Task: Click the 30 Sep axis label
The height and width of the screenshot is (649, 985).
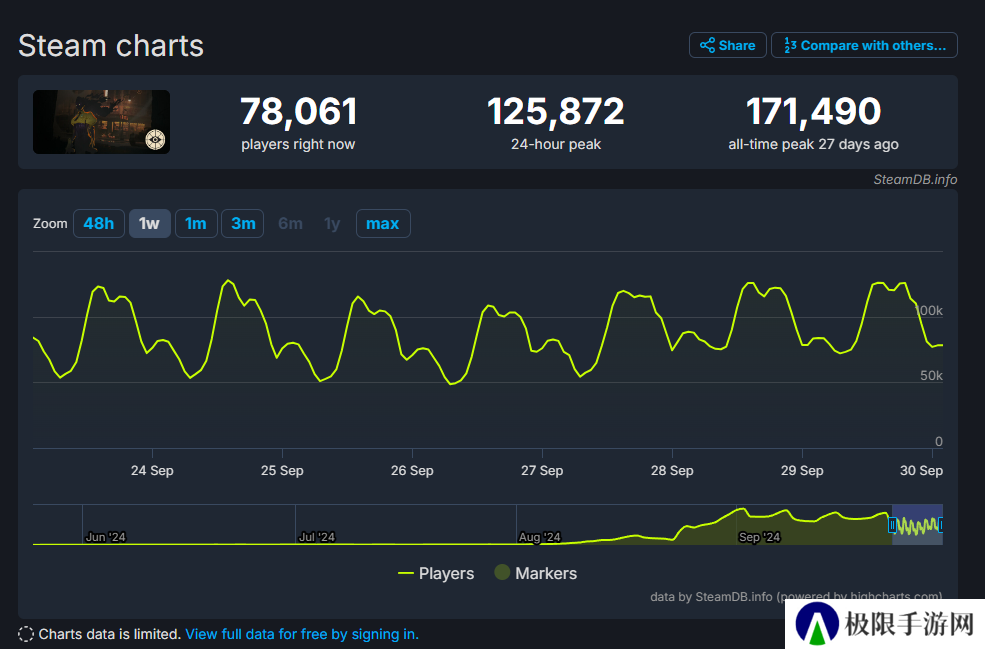Action: (x=921, y=471)
